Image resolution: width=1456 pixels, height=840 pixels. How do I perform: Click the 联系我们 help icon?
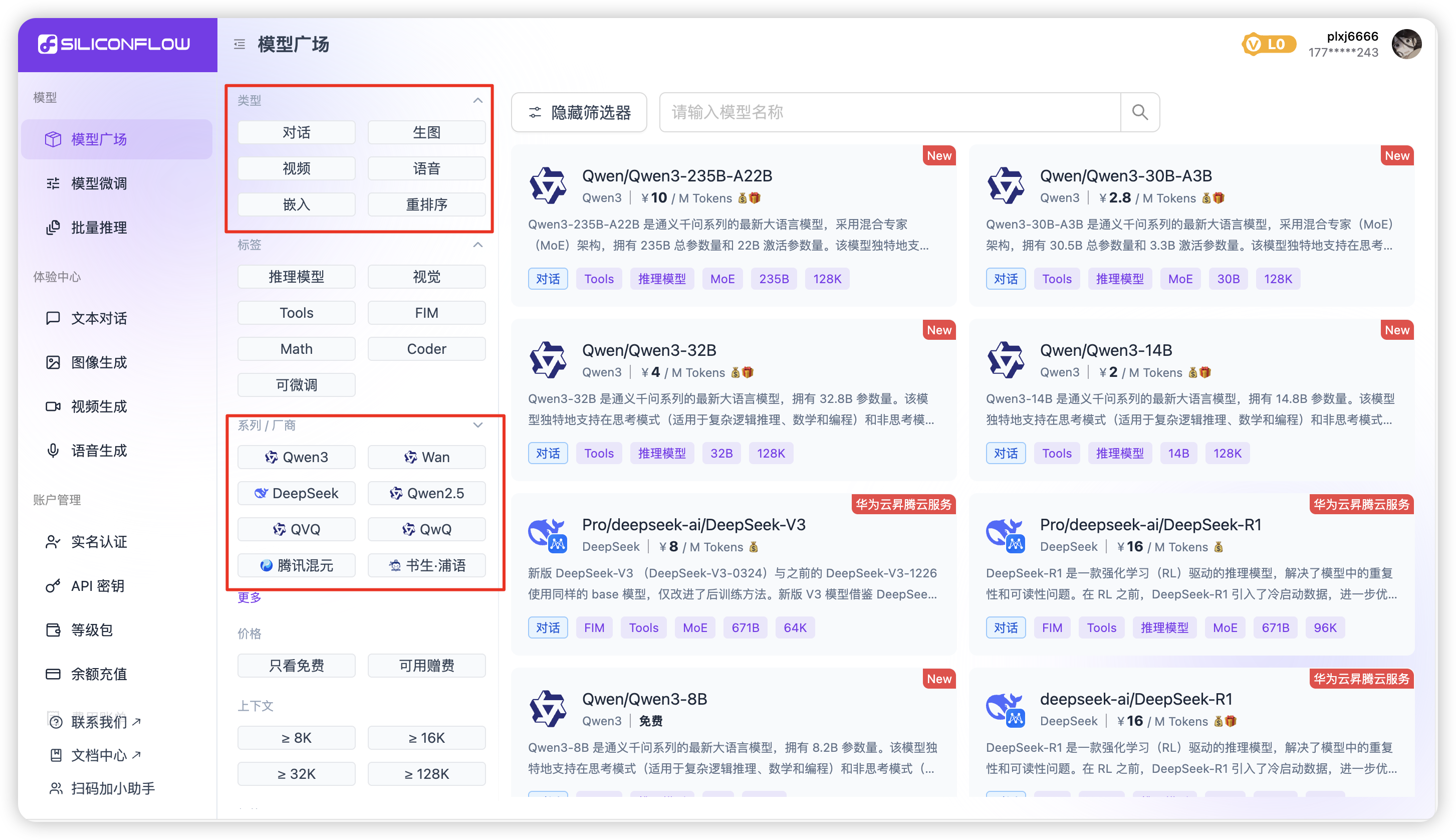[x=56, y=722]
